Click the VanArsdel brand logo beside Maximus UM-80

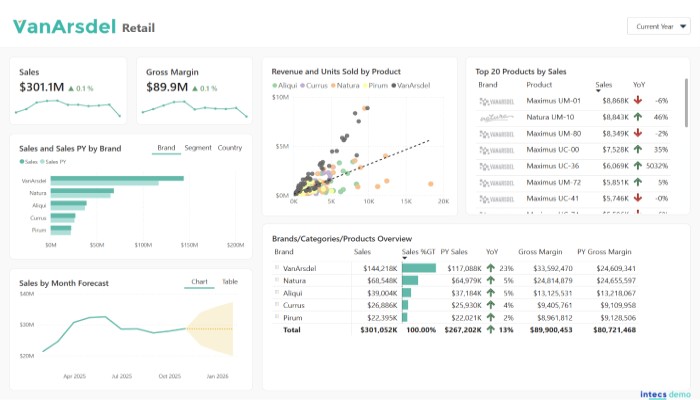[x=496, y=133]
